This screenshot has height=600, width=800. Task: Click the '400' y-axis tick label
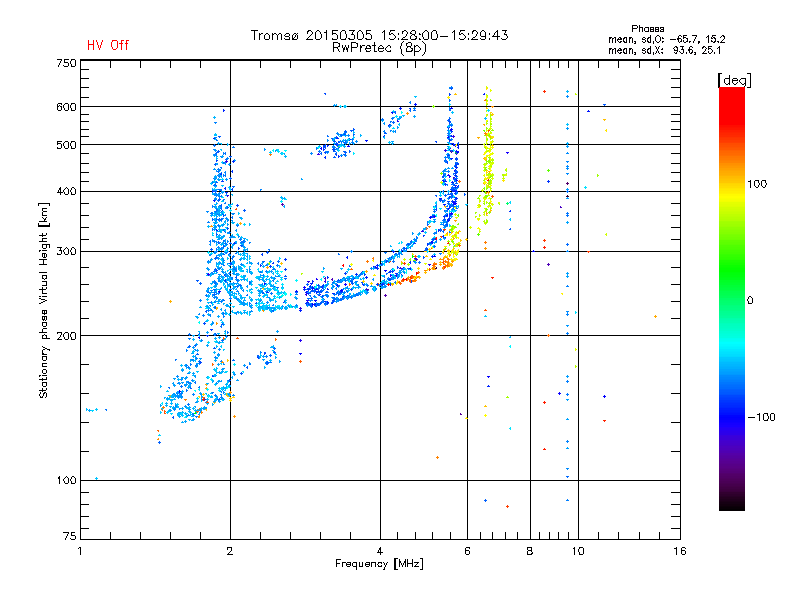pos(66,191)
